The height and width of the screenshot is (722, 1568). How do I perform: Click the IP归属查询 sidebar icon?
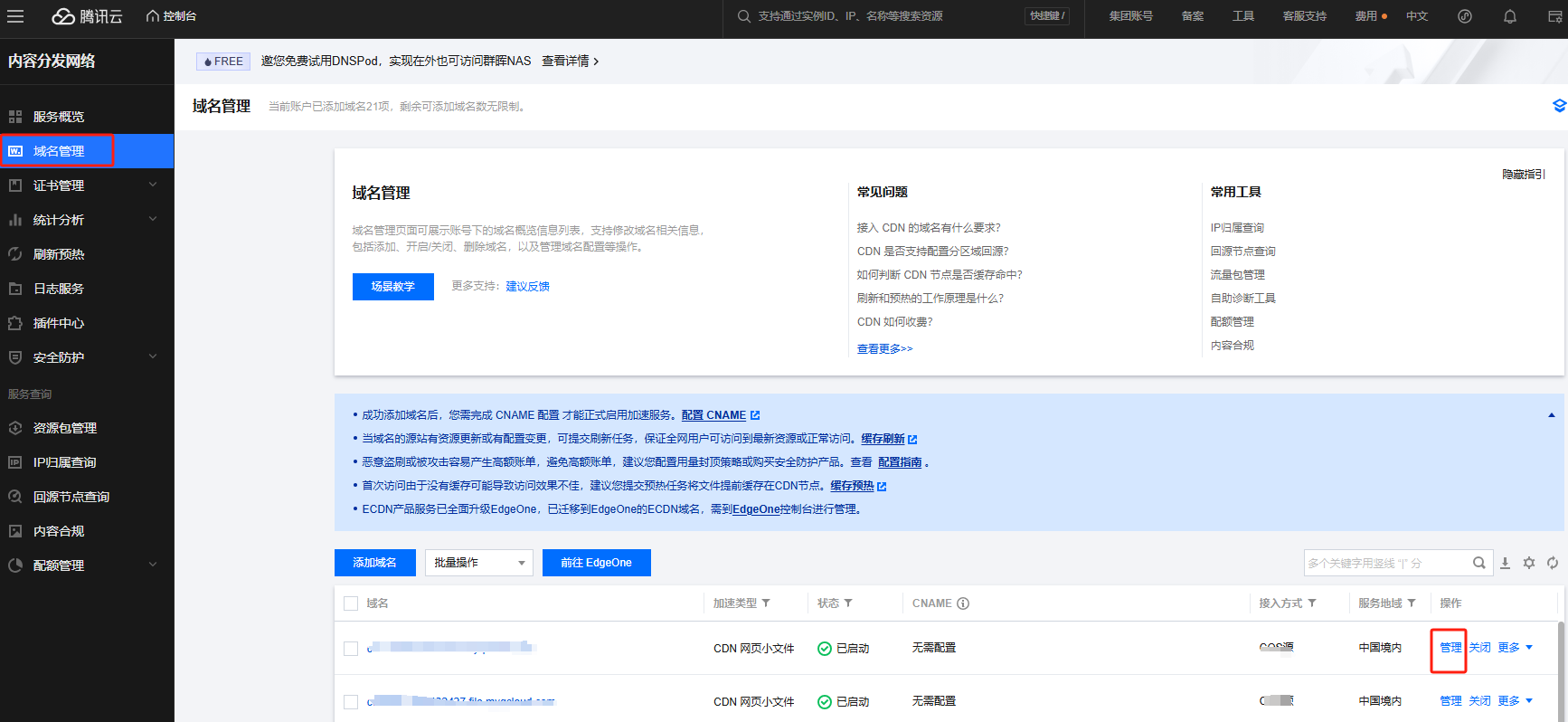(x=15, y=462)
